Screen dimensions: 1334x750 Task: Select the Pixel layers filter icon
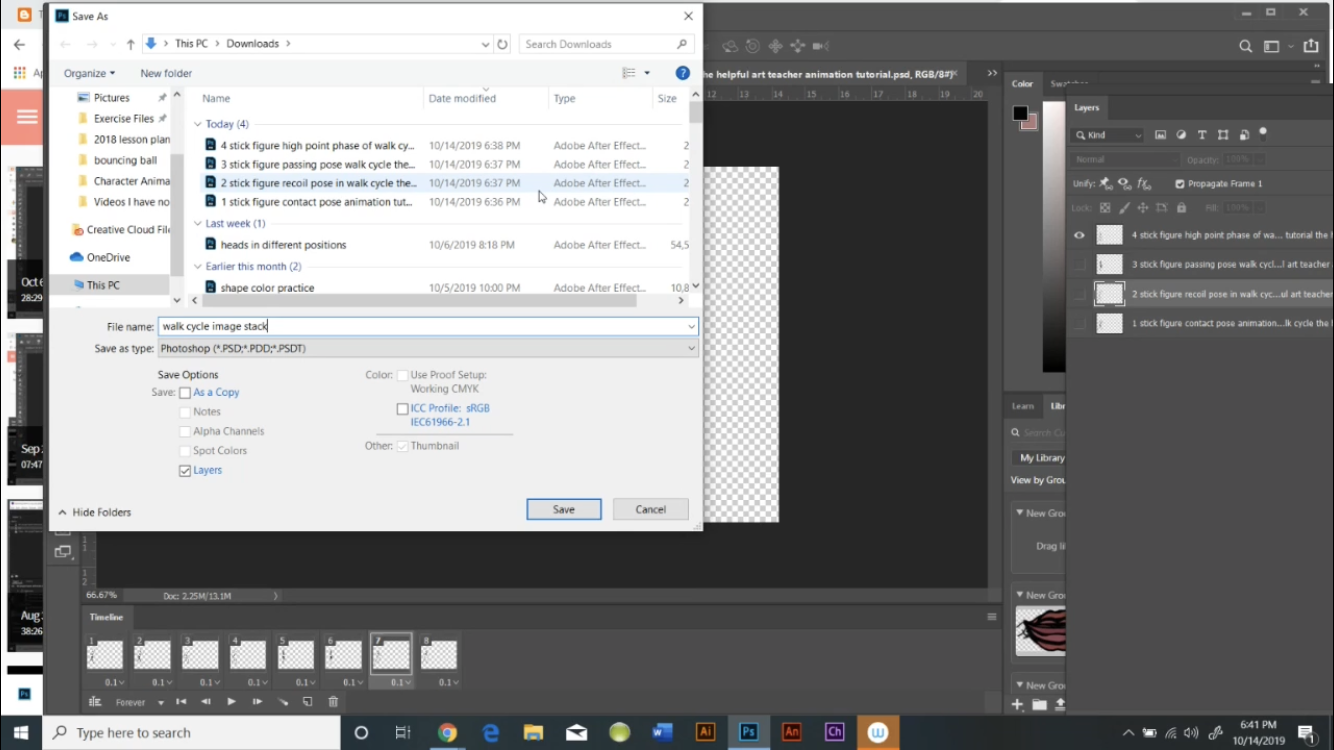[1161, 135]
